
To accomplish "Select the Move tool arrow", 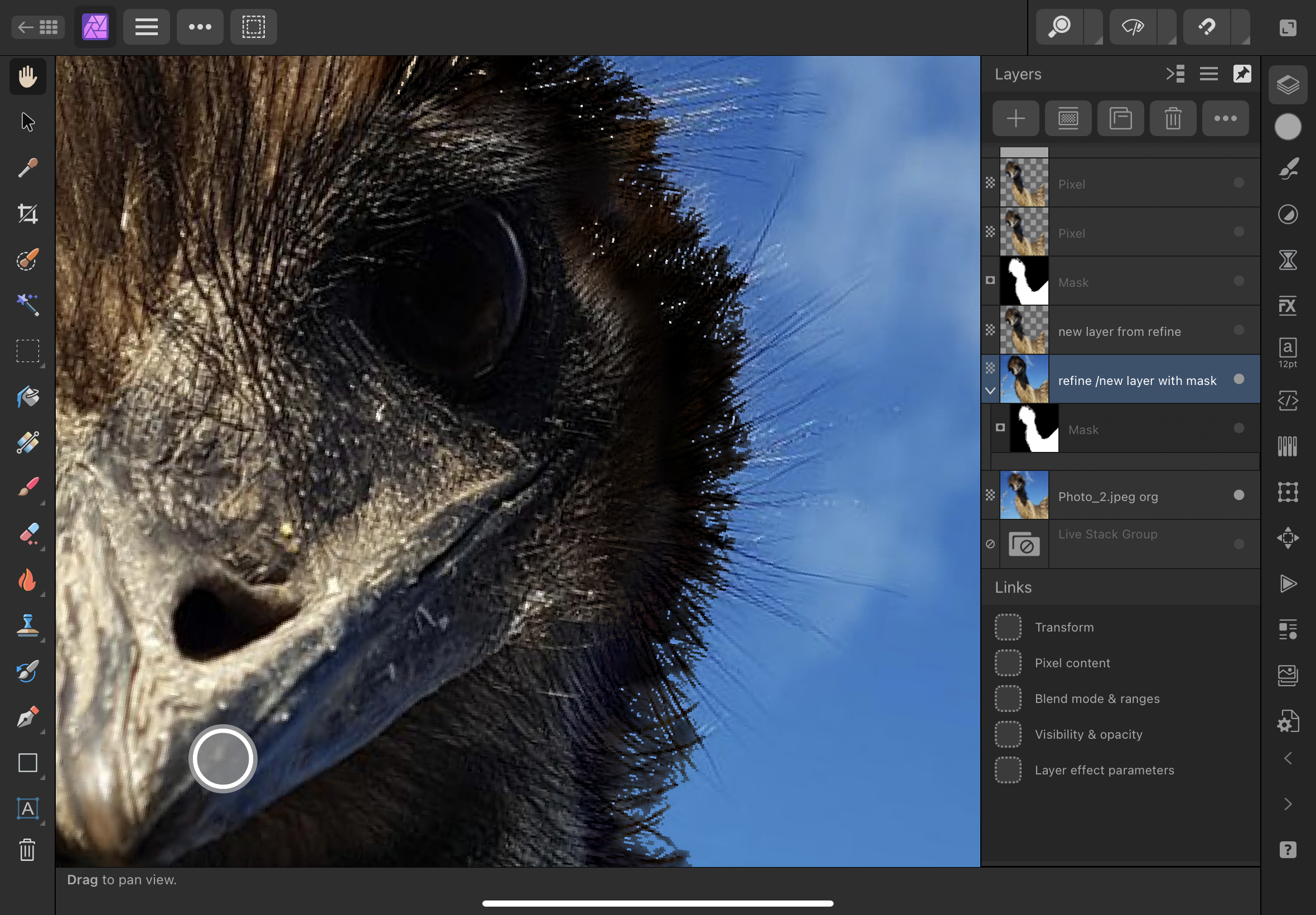I will point(27,122).
